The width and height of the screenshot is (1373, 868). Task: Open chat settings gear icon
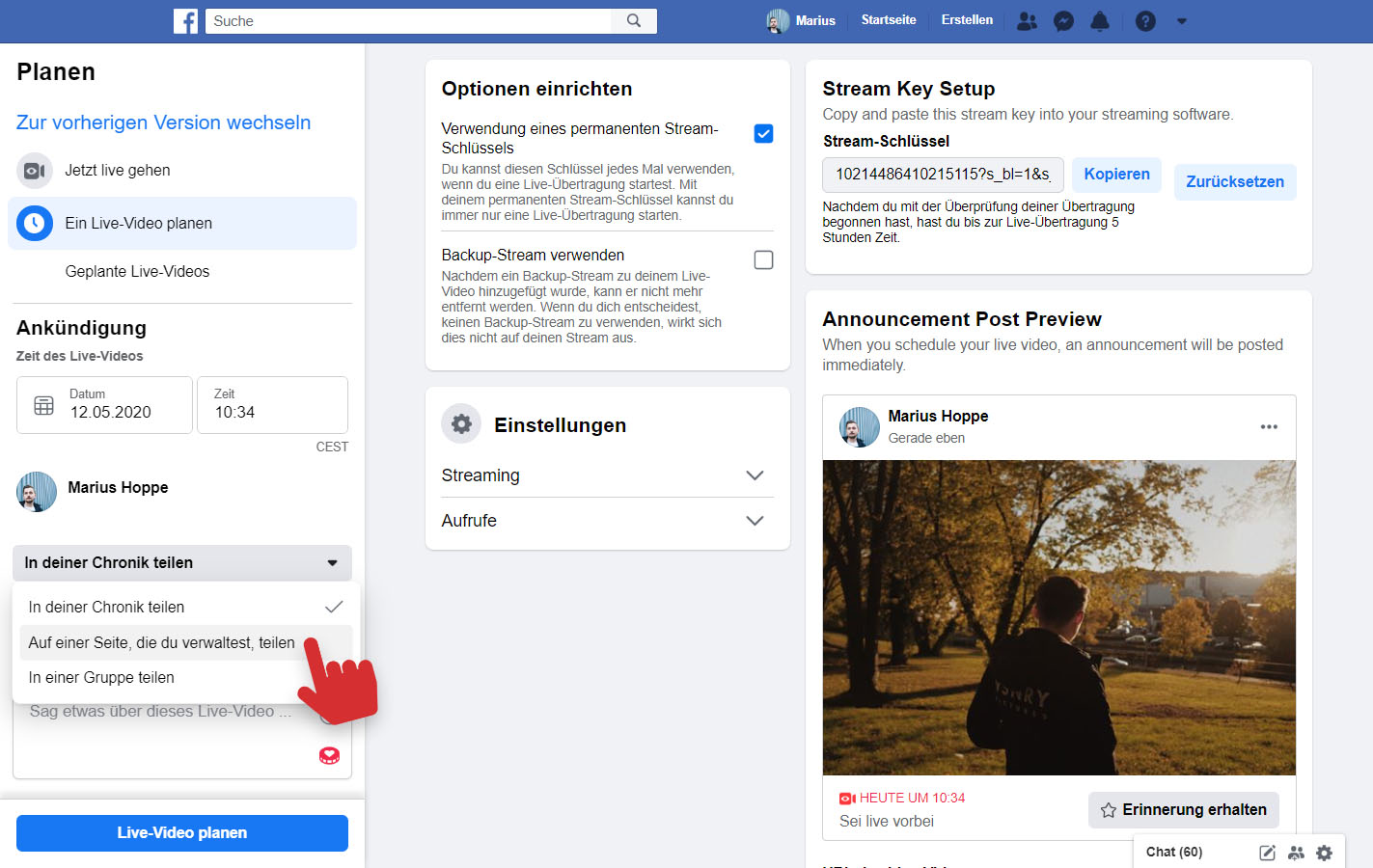pyautogui.click(x=1324, y=853)
